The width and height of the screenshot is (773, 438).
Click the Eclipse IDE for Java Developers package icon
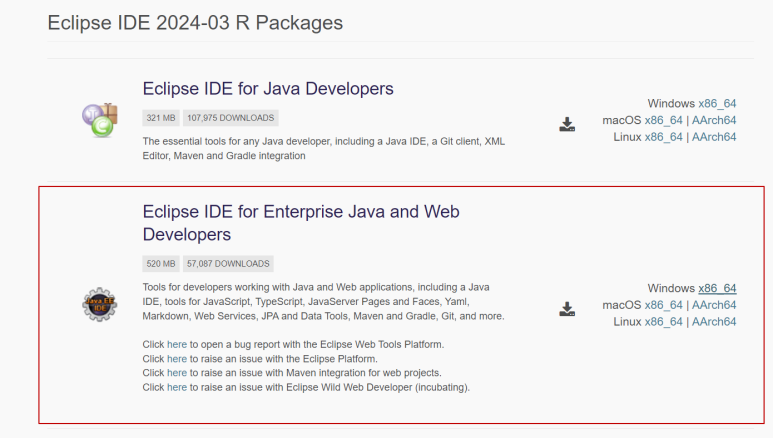(100, 120)
